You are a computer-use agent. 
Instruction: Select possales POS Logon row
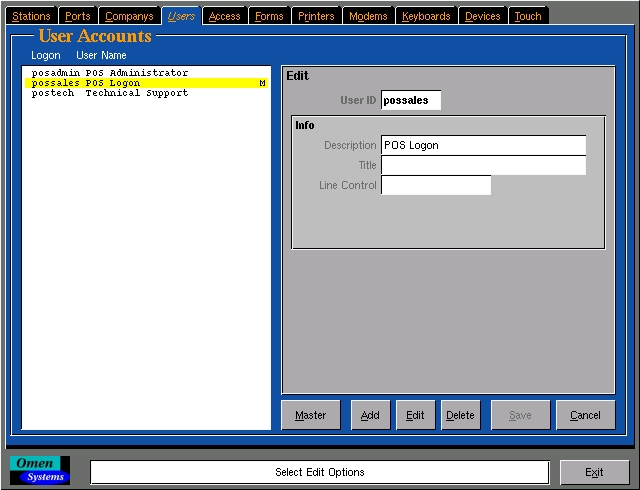[146, 83]
